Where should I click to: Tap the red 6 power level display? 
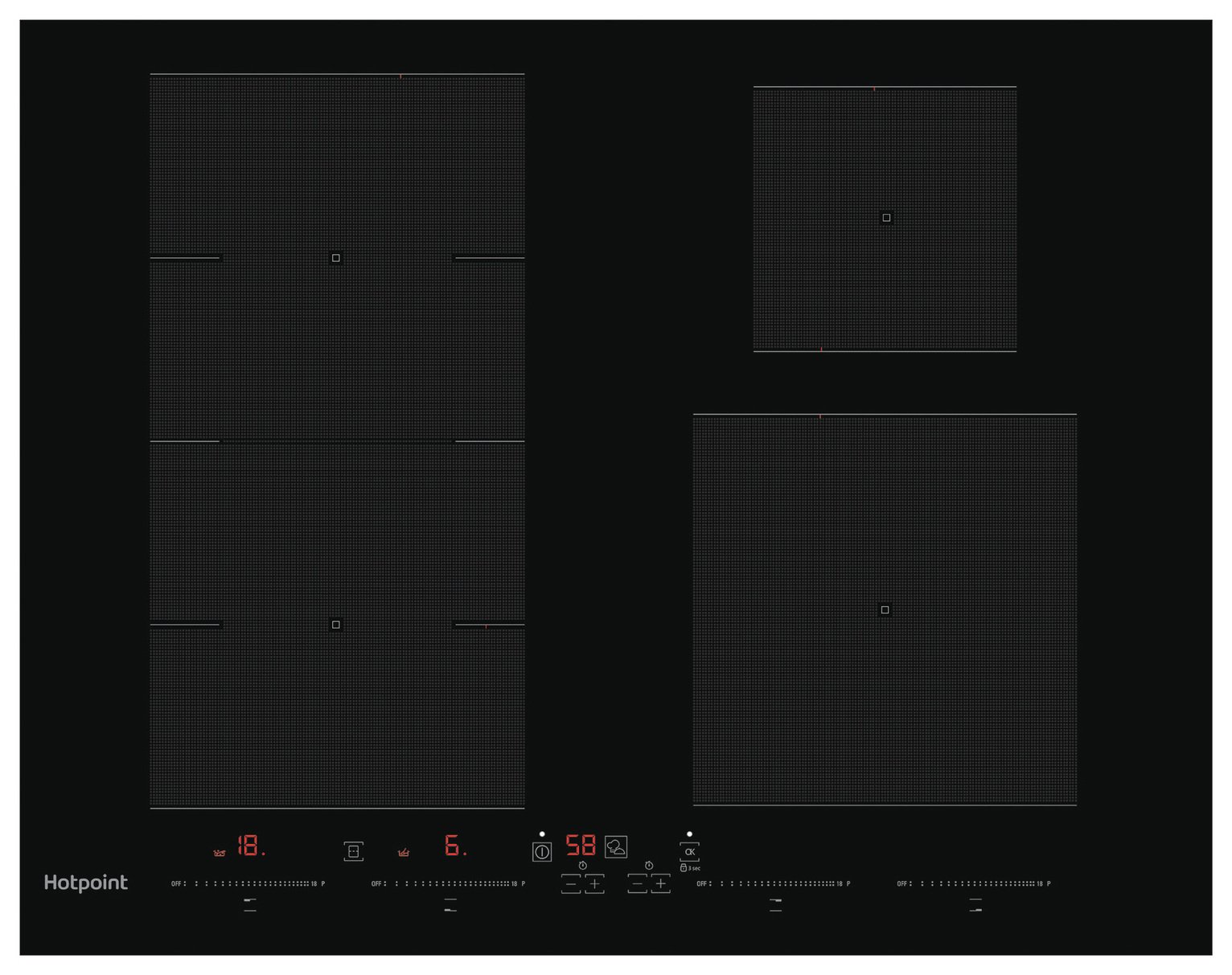click(x=455, y=846)
